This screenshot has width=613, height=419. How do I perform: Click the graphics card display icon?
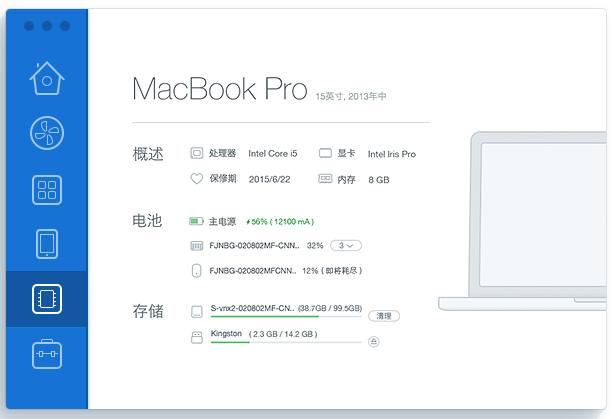click(x=325, y=154)
